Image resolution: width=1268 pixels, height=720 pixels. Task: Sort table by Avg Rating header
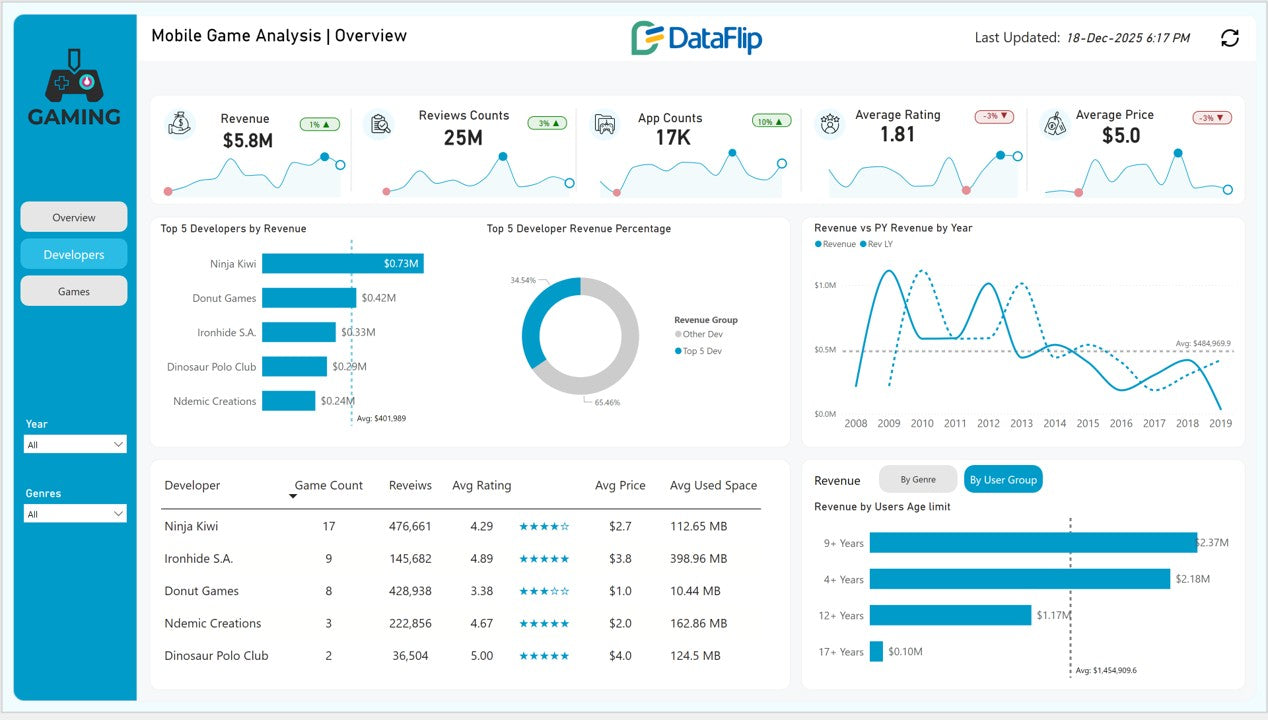(x=481, y=486)
